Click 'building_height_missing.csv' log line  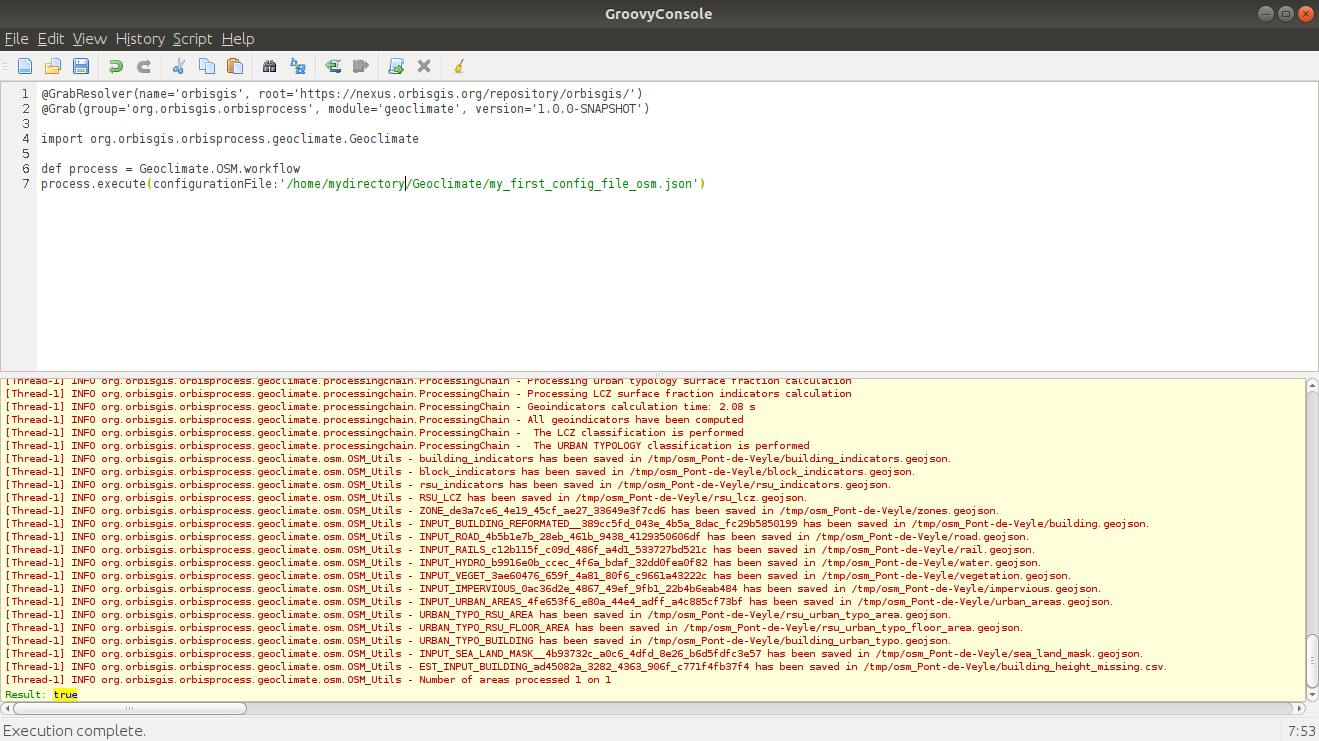coord(586,667)
